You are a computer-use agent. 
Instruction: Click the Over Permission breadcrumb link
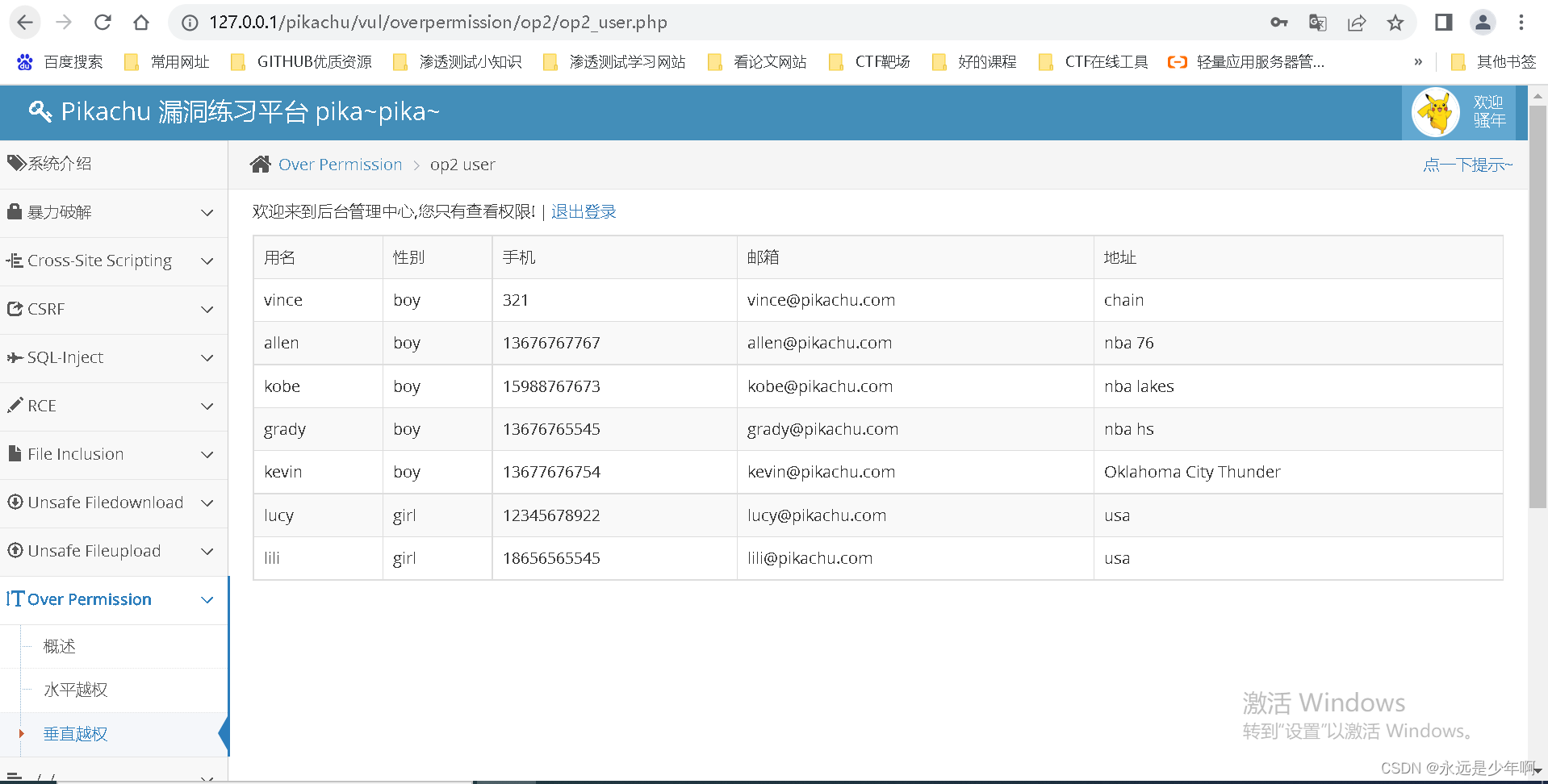click(340, 165)
